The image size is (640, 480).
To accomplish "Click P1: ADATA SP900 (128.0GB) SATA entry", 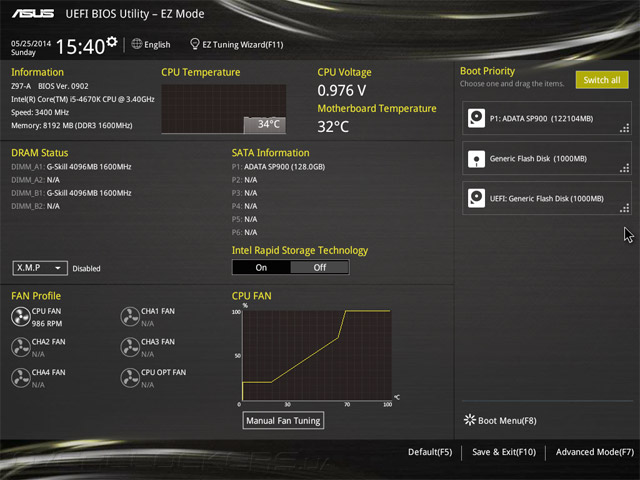I will coord(278,167).
